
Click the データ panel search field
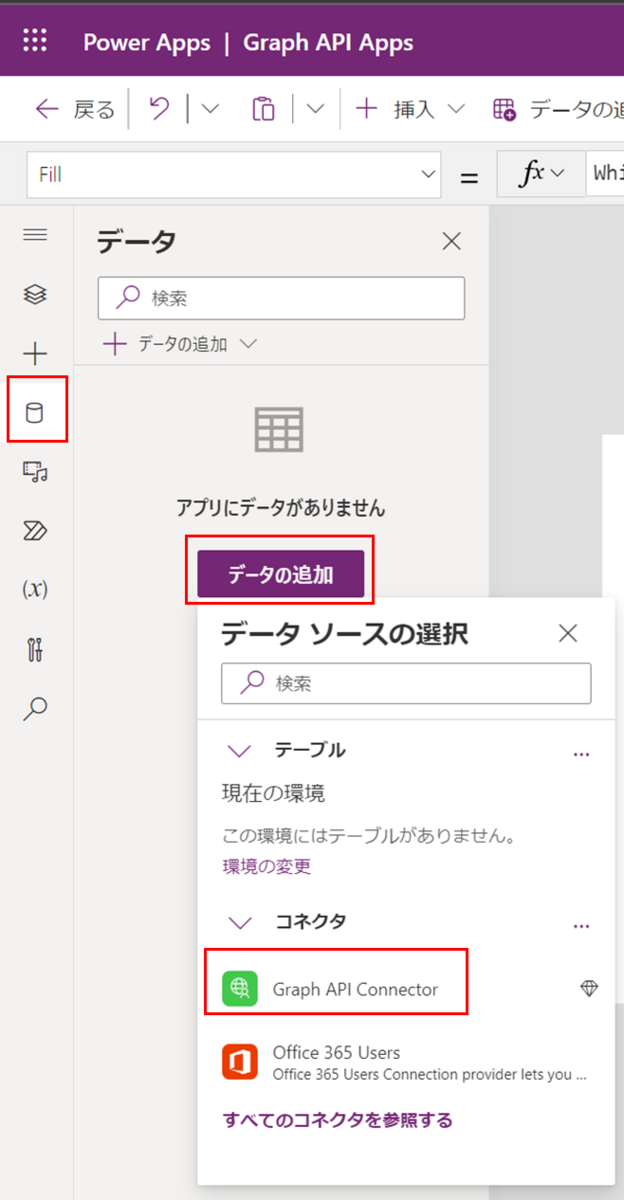(281, 298)
